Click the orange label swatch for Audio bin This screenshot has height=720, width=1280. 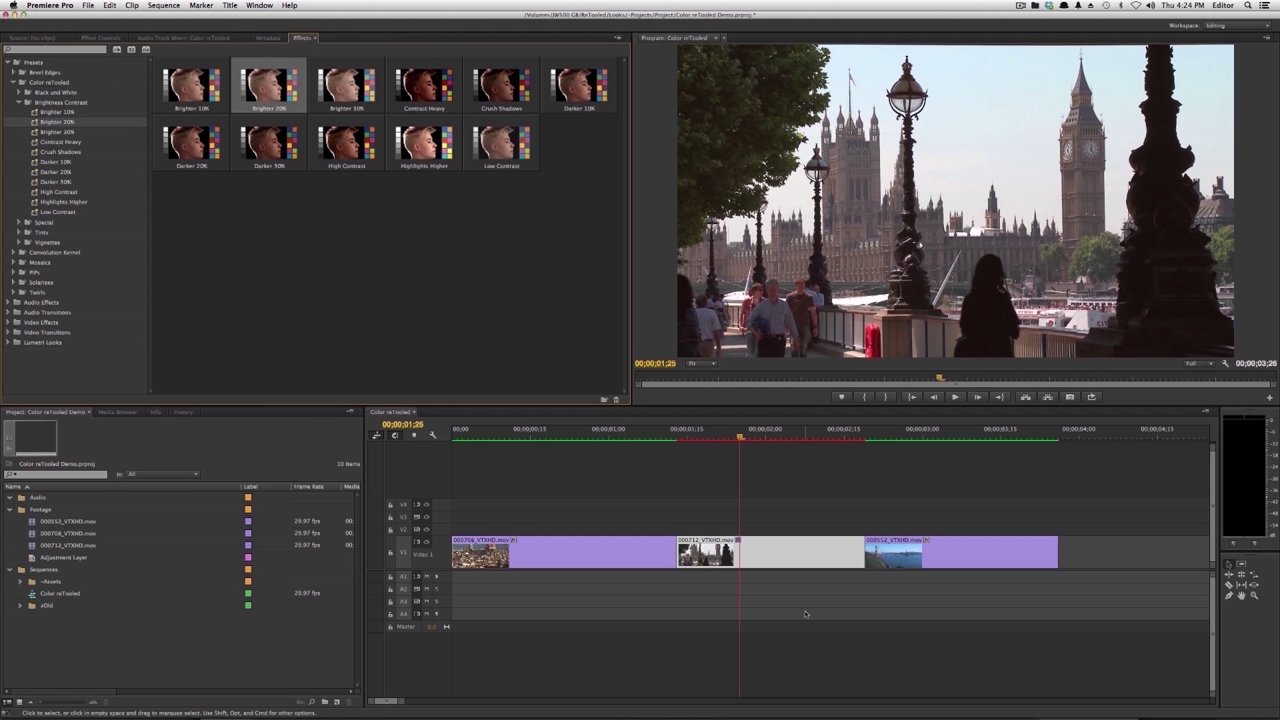(x=248, y=497)
